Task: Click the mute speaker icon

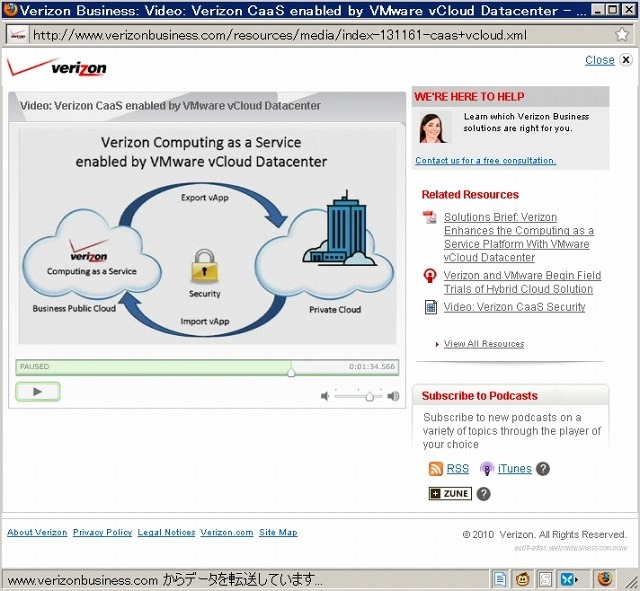Action: 325,396
